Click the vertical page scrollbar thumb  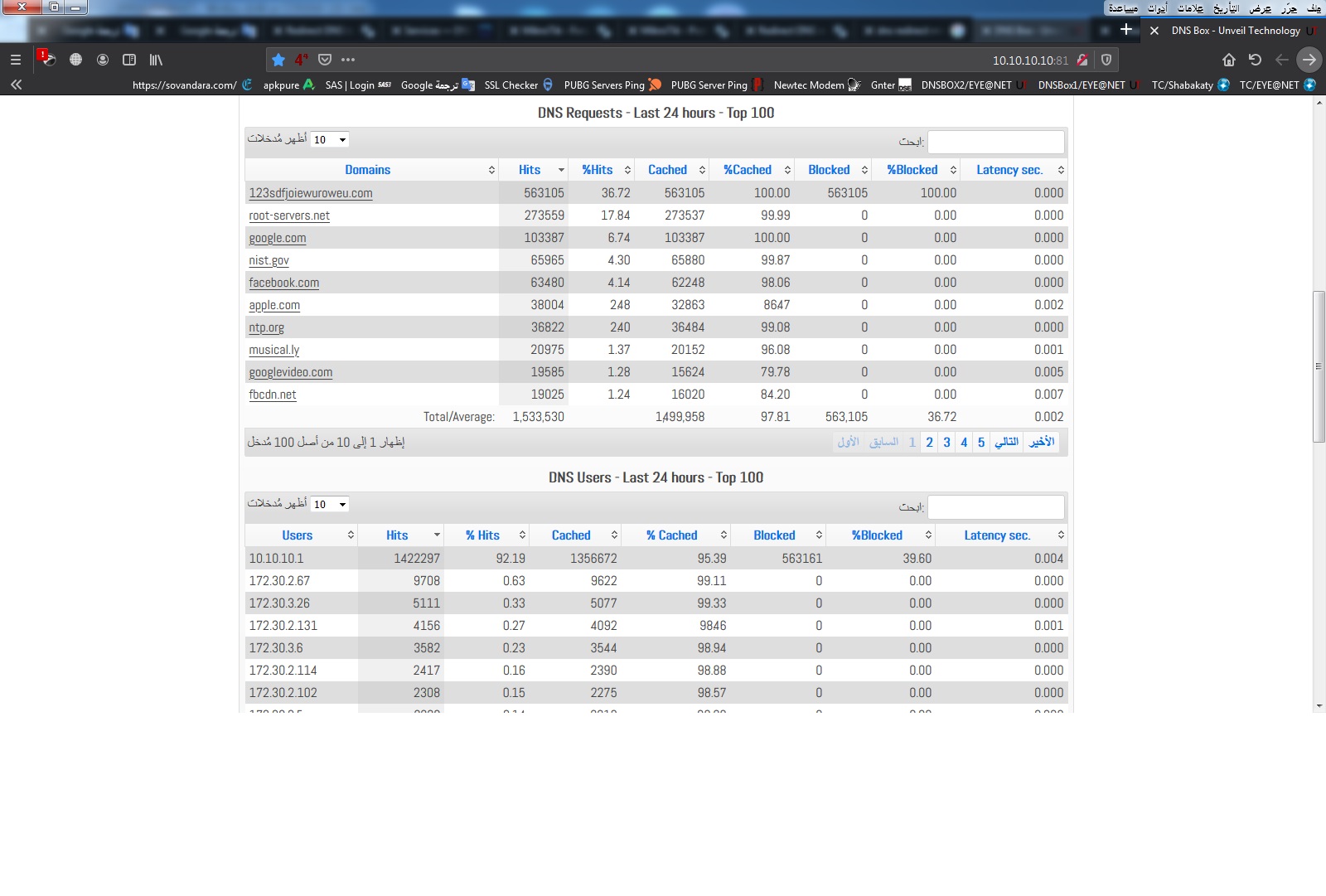point(1319,366)
